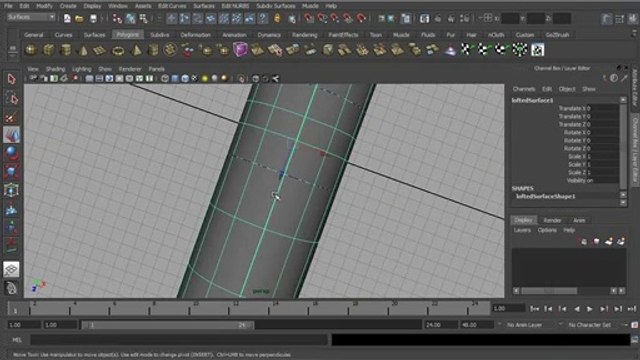Open the Channels menu in Channel Box
The height and width of the screenshot is (360, 640).
pyautogui.click(x=524, y=89)
